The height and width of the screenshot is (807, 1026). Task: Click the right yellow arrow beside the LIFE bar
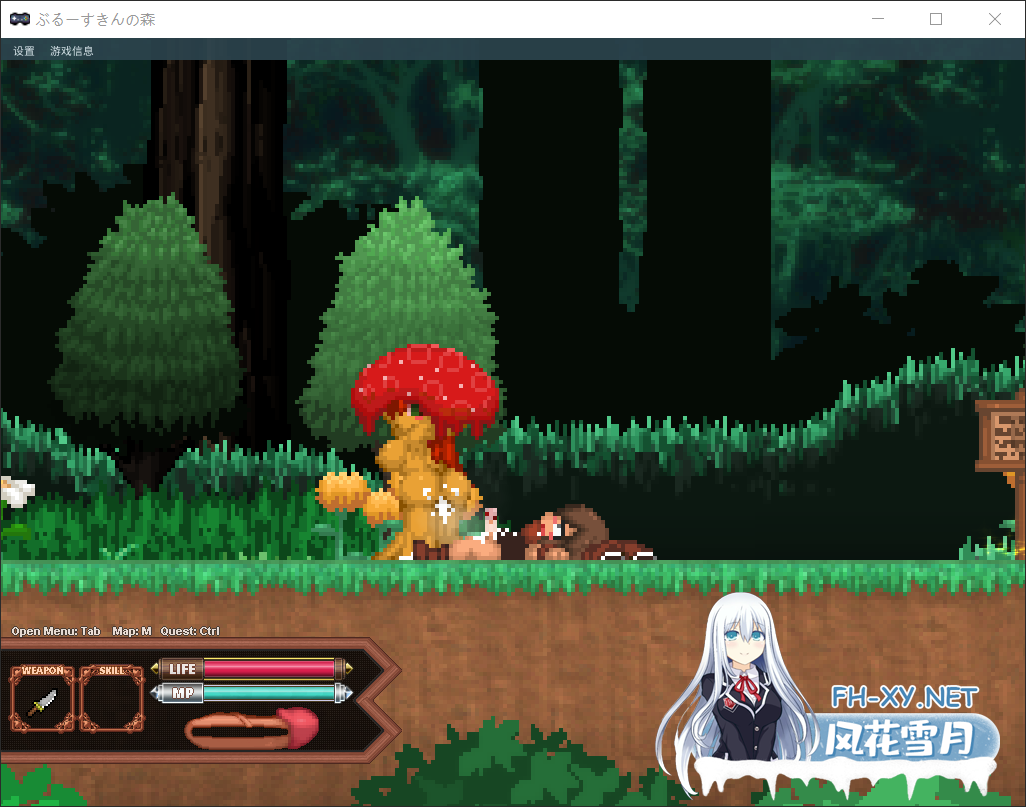coord(347,667)
